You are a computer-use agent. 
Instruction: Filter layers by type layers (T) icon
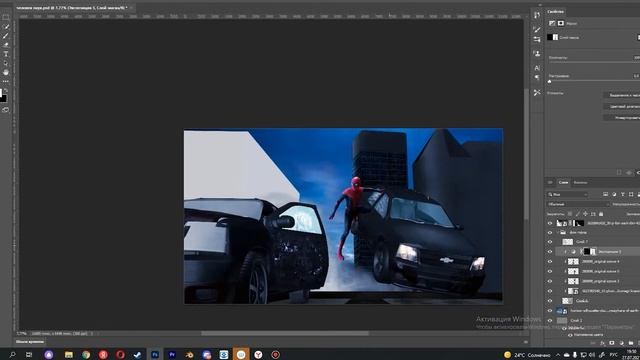coord(622,194)
